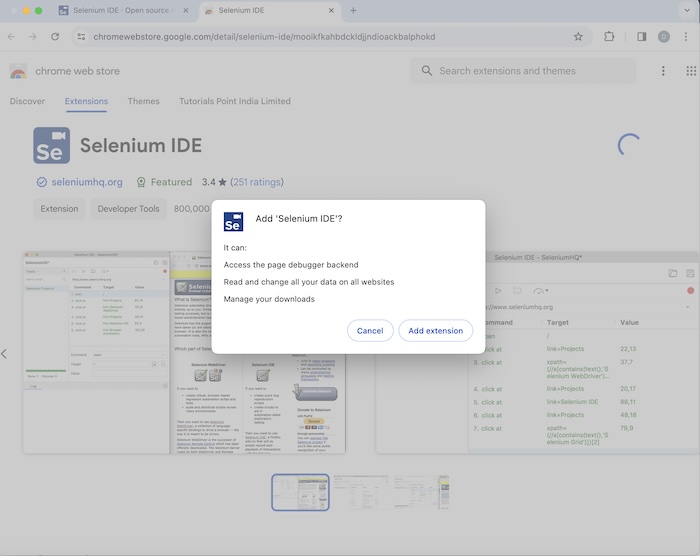
Task: Click the Featured badge
Action: click(164, 182)
